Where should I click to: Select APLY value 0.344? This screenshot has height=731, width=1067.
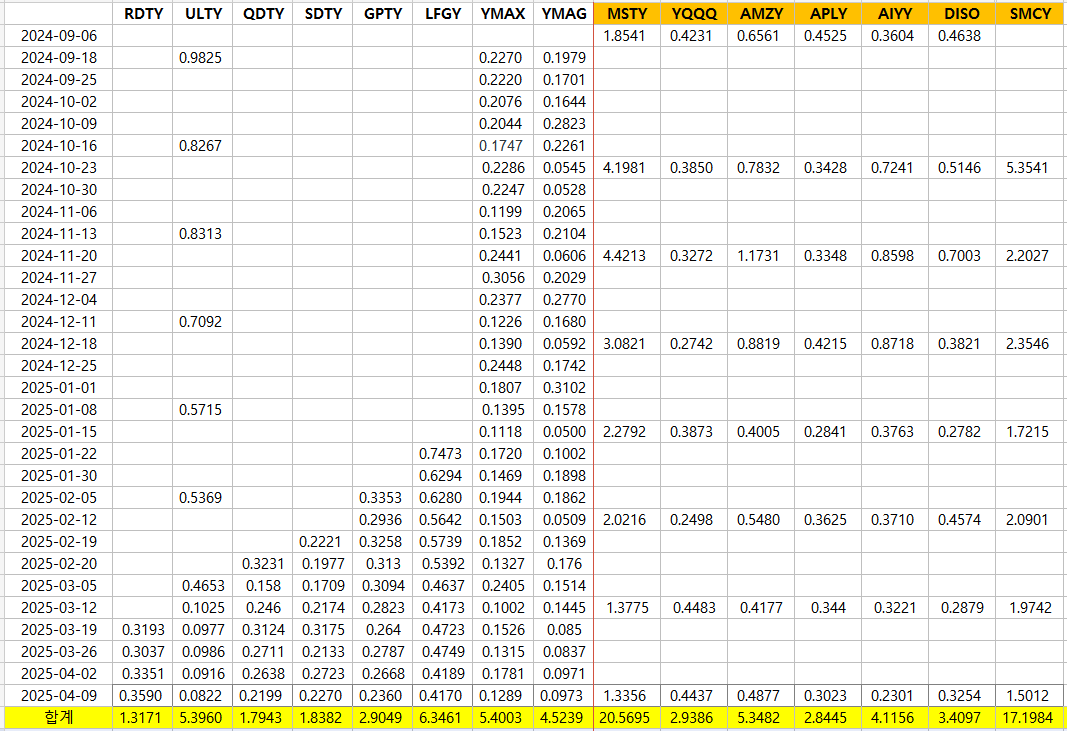tap(827, 608)
